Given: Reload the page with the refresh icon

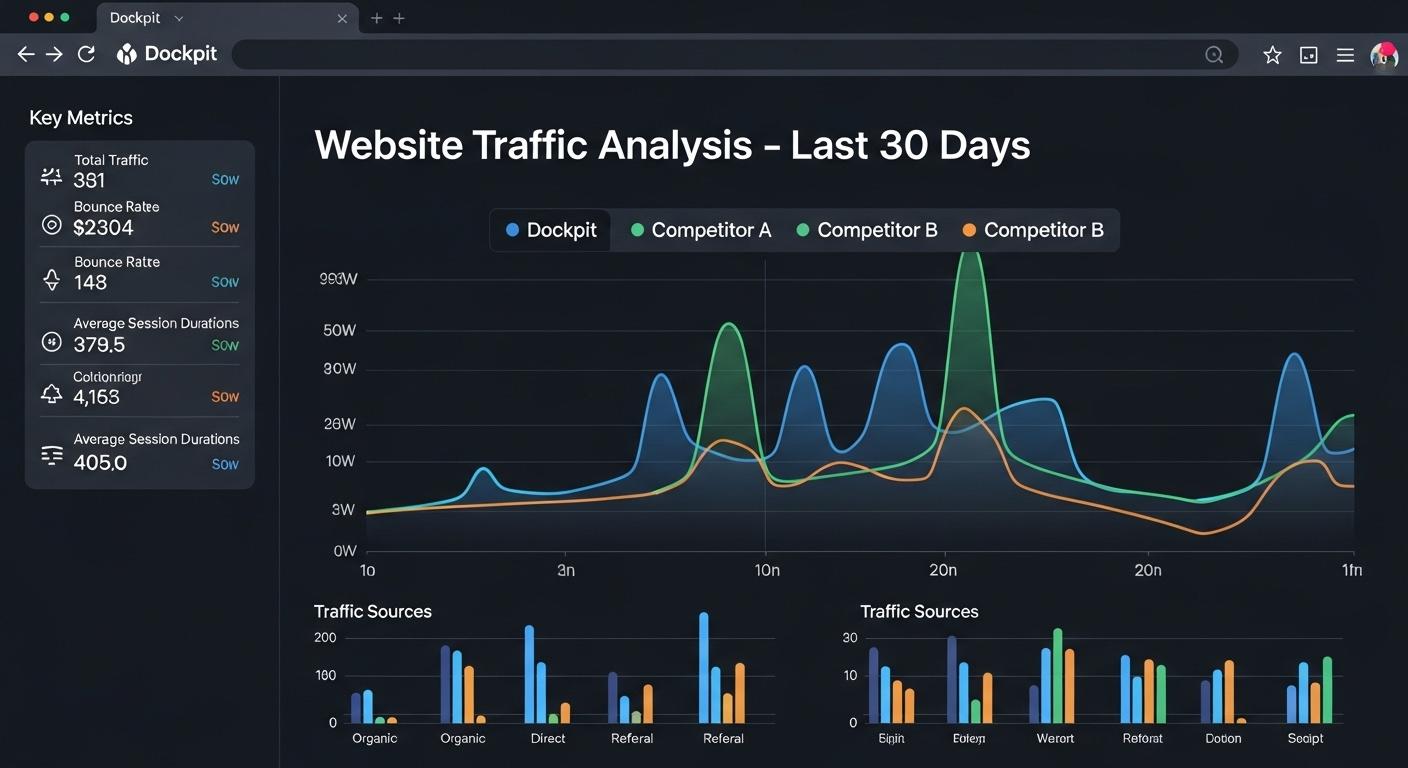Looking at the screenshot, I should click(86, 54).
